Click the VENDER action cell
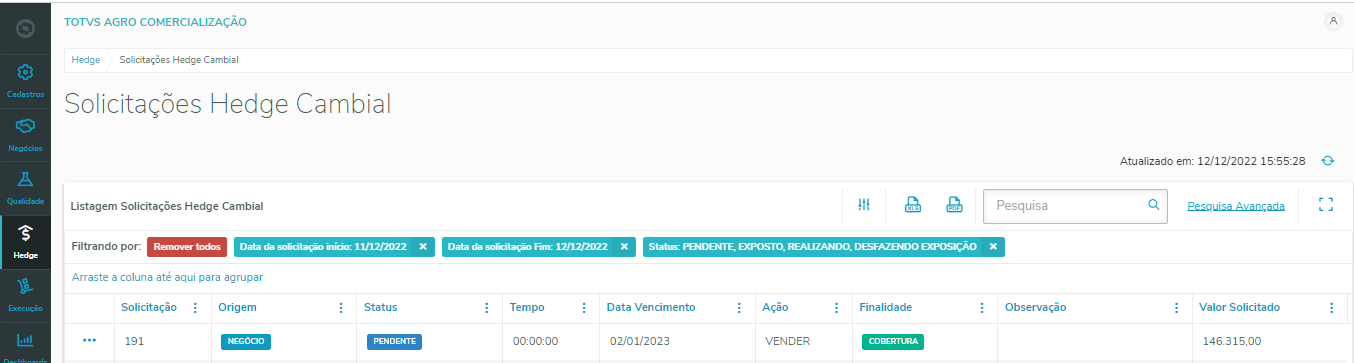The image size is (1354, 363). (x=787, y=341)
